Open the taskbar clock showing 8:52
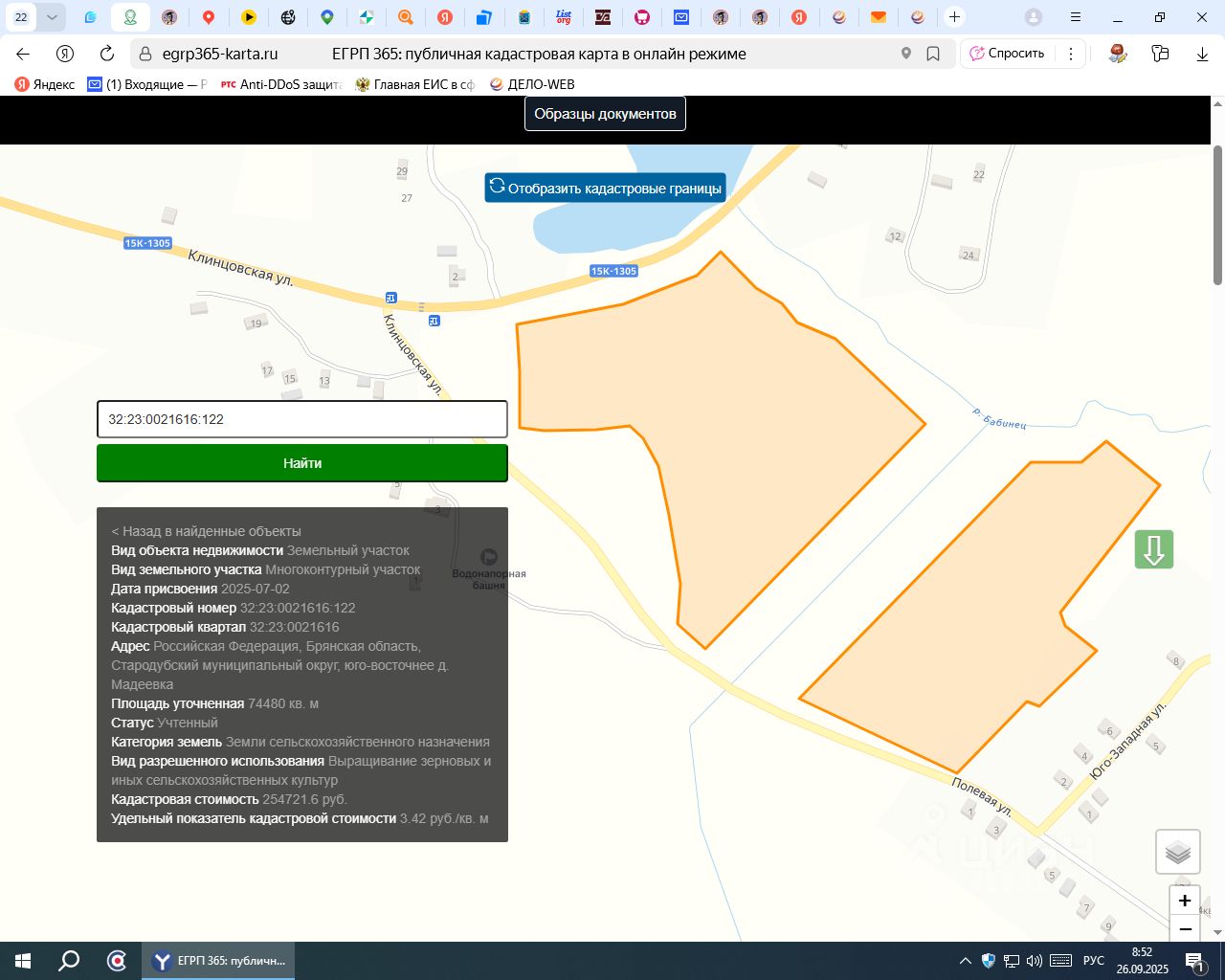The width and height of the screenshot is (1225, 980). pos(1142,961)
